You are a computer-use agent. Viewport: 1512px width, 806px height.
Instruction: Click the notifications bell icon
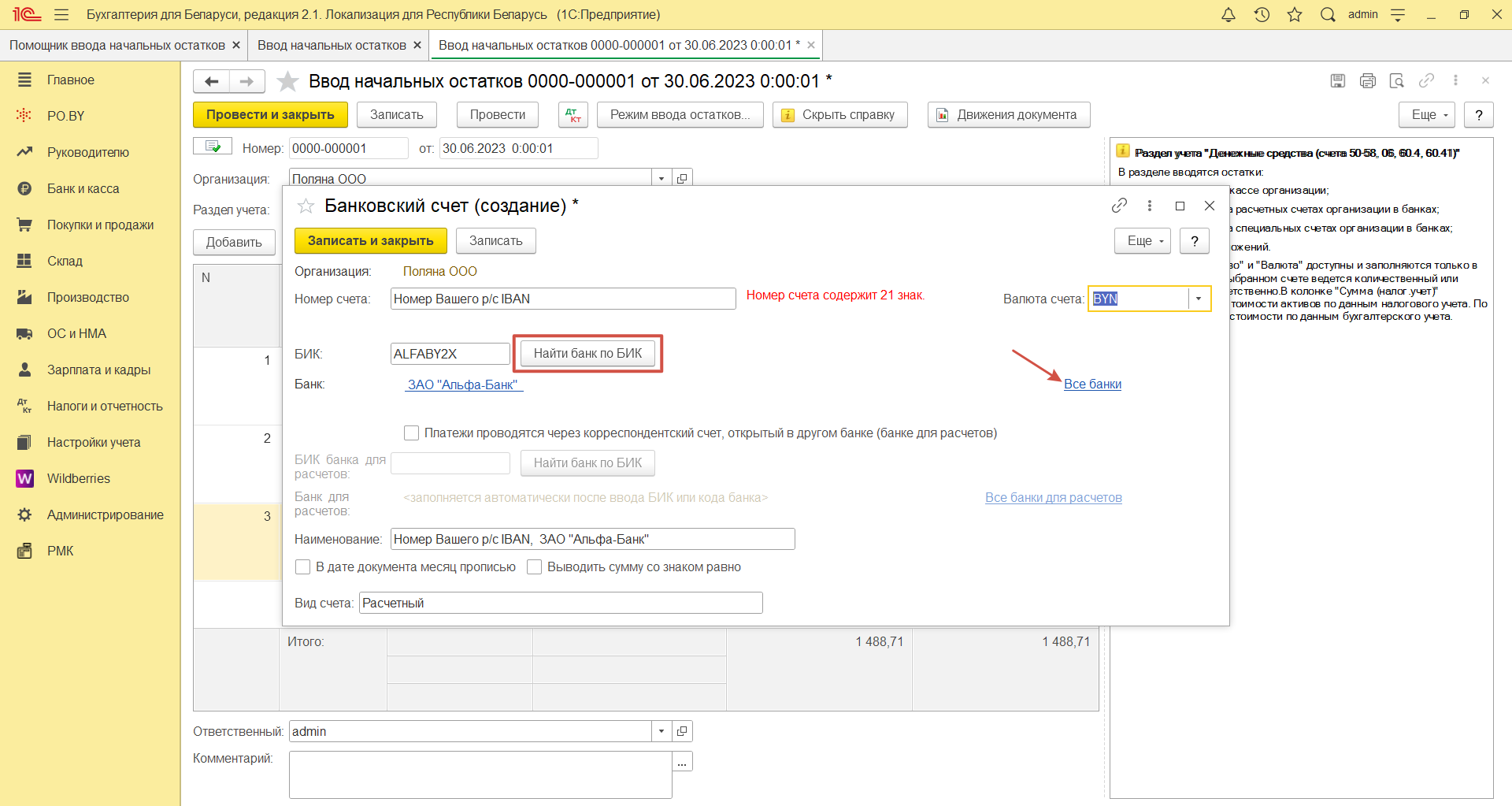[1228, 15]
